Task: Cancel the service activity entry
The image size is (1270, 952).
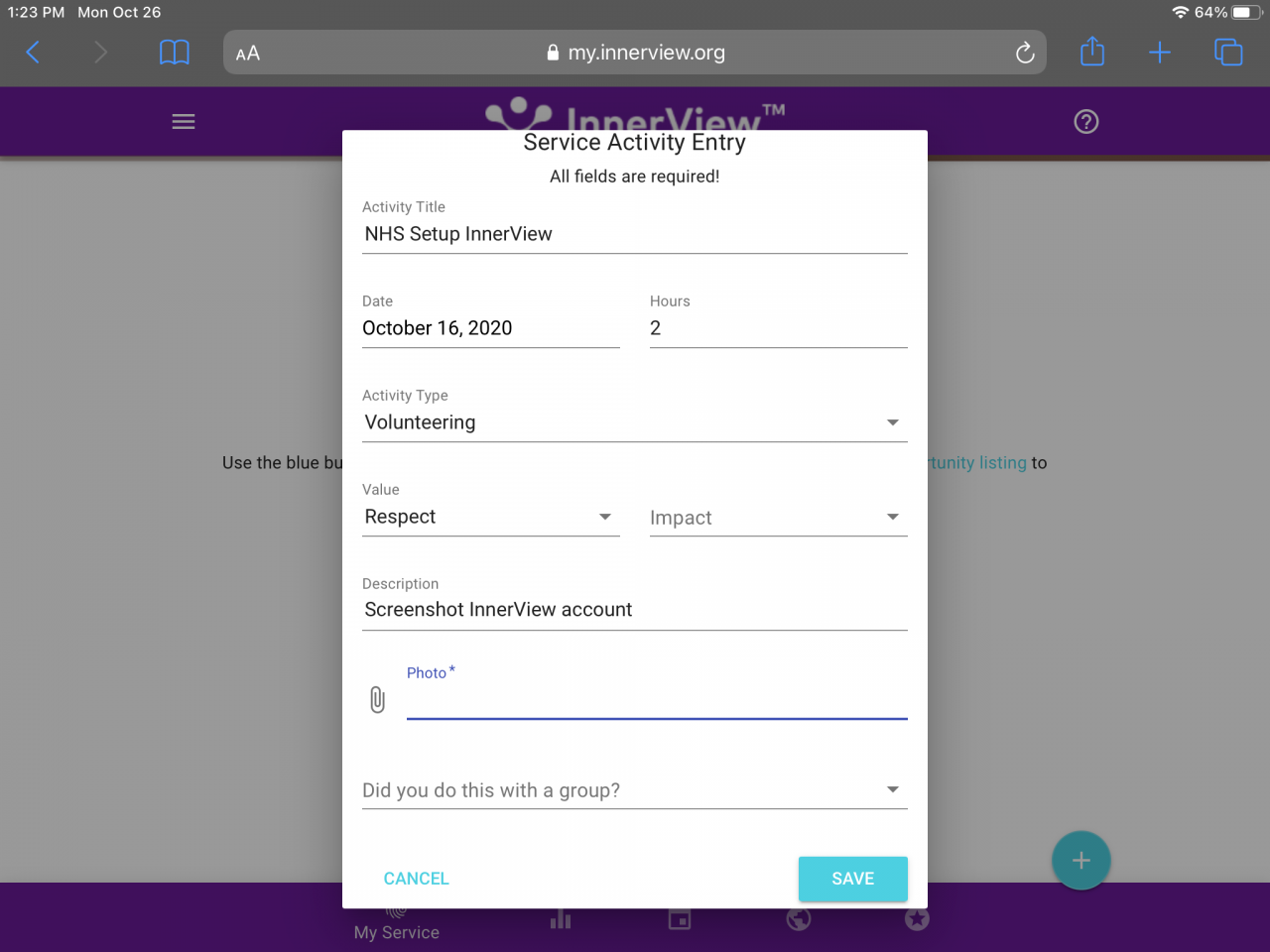Action: (x=416, y=879)
